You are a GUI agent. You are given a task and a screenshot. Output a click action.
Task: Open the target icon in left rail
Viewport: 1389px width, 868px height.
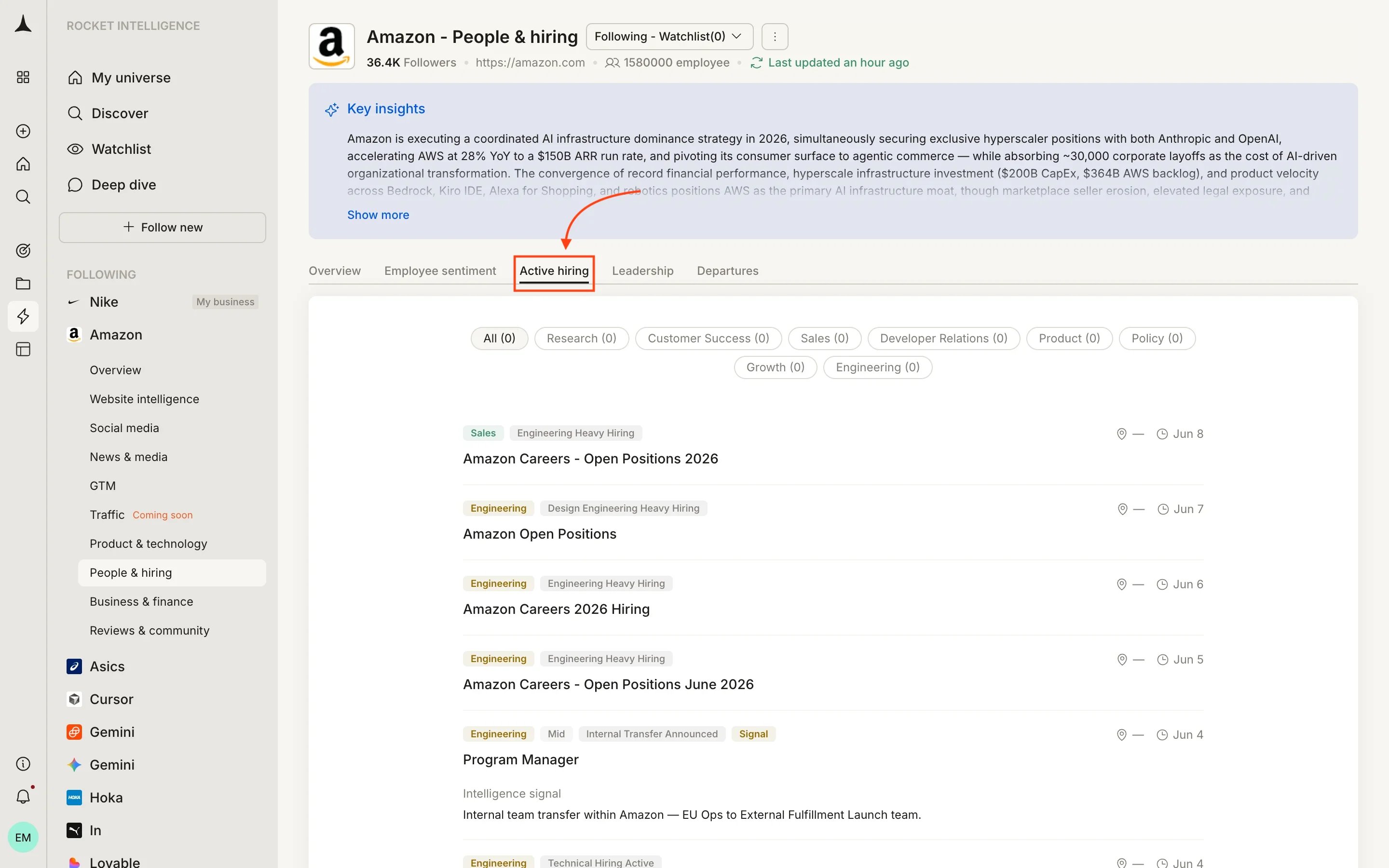click(23, 251)
